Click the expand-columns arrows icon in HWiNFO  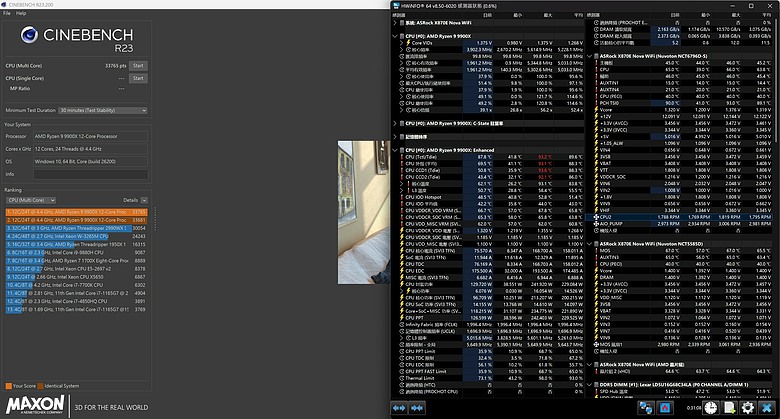tap(399, 408)
